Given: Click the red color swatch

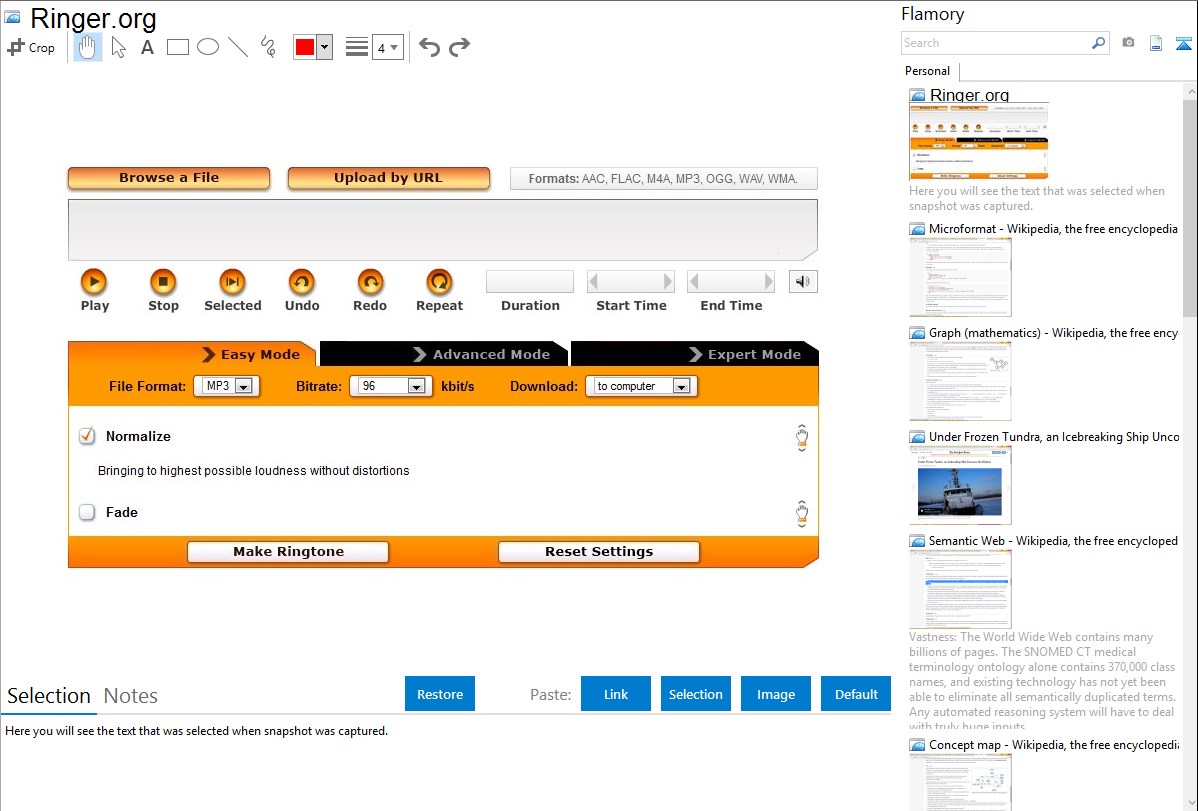Looking at the screenshot, I should pyautogui.click(x=305, y=47).
